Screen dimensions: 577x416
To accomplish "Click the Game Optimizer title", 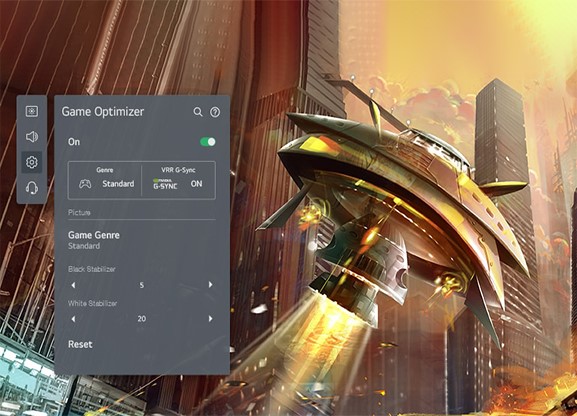I will pos(103,112).
